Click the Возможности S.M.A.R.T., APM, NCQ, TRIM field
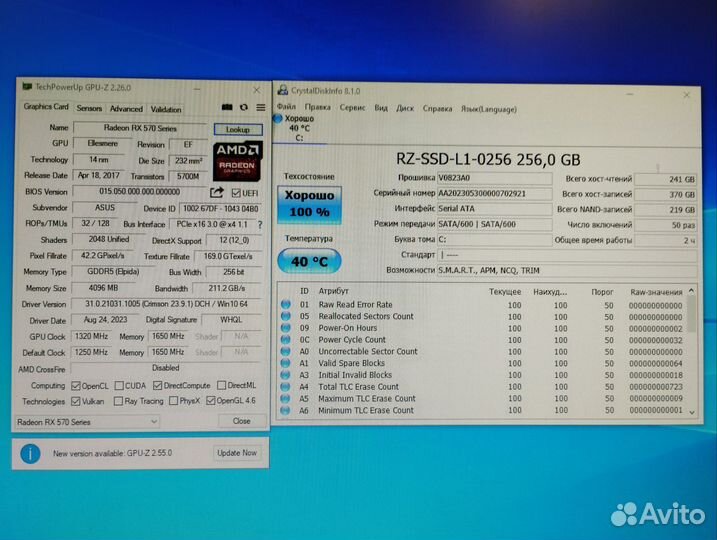 (567, 270)
